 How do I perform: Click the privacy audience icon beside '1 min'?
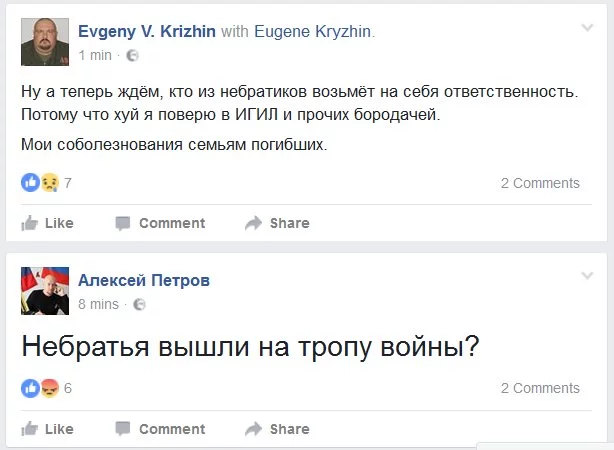pyautogui.click(x=133, y=55)
